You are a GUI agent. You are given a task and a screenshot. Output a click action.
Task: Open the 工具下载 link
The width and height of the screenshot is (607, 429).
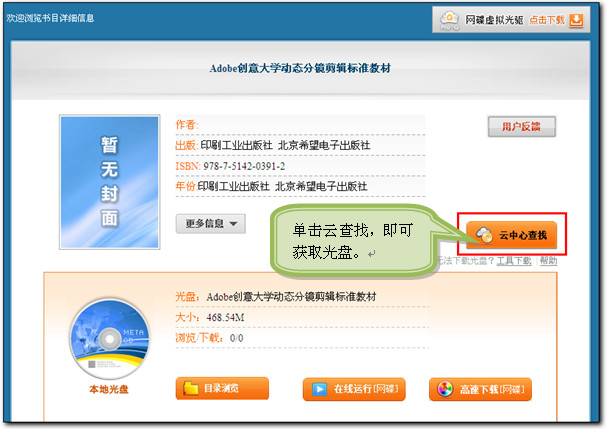[513, 260]
